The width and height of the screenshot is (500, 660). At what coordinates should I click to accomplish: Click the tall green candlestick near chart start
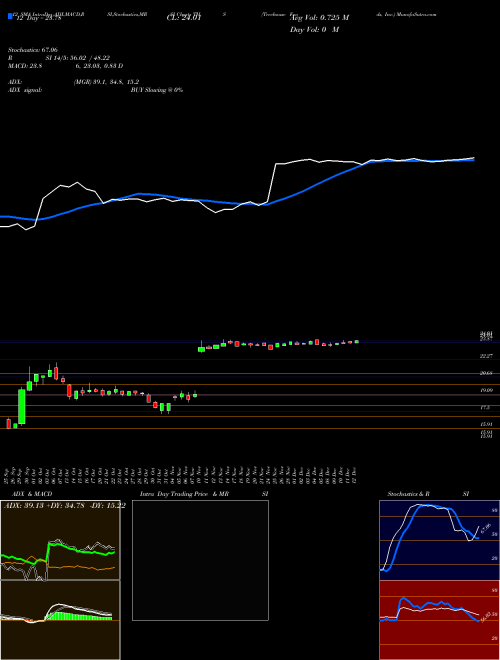[x=21, y=406]
